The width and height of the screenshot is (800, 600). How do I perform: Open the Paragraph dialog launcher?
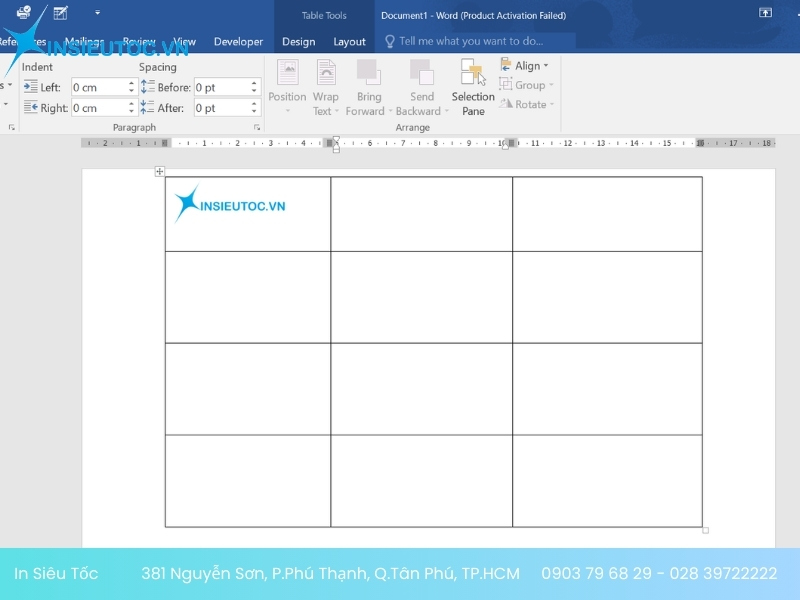(x=257, y=128)
